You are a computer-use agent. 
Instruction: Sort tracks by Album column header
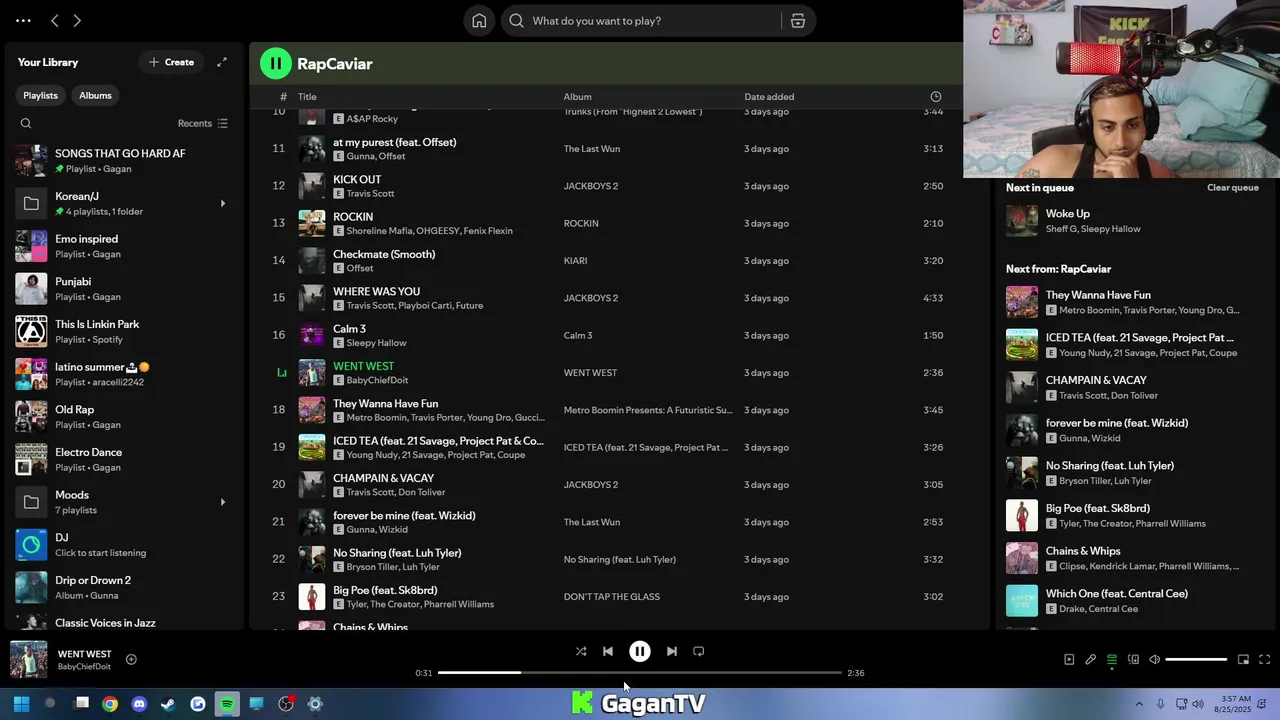tap(578, 97)
